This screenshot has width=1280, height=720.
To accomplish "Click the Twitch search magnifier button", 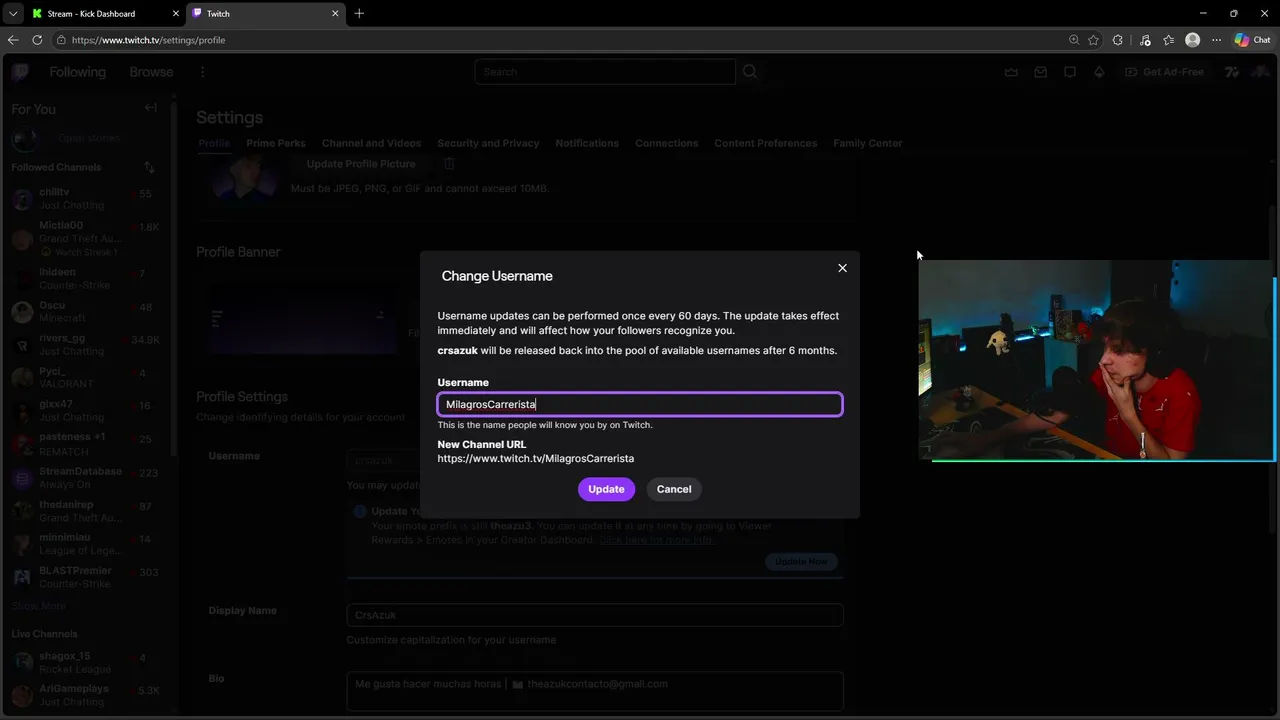I will (x=750, y=72).
